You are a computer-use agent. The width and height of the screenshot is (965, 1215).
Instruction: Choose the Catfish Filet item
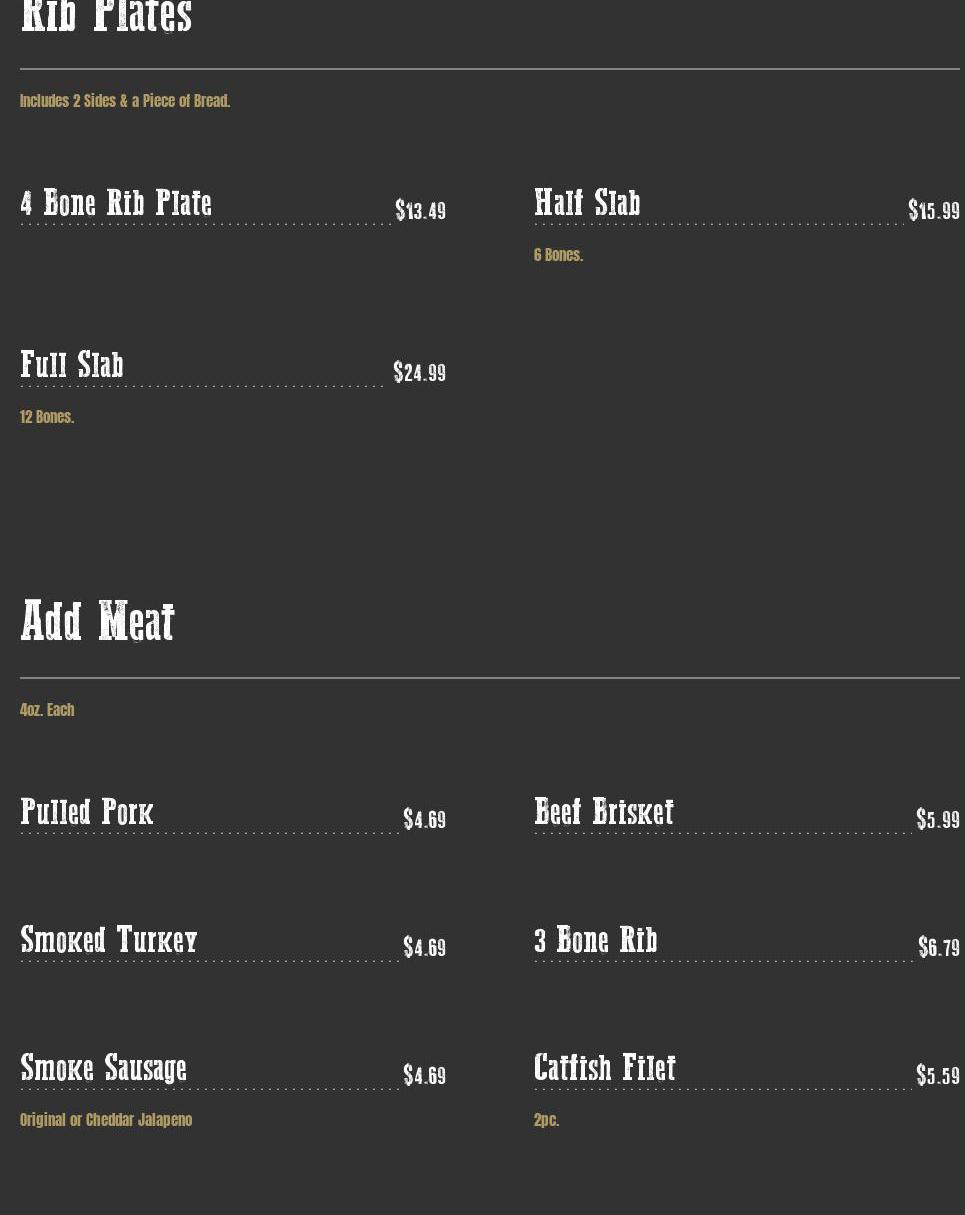[x=605, y=1068]
